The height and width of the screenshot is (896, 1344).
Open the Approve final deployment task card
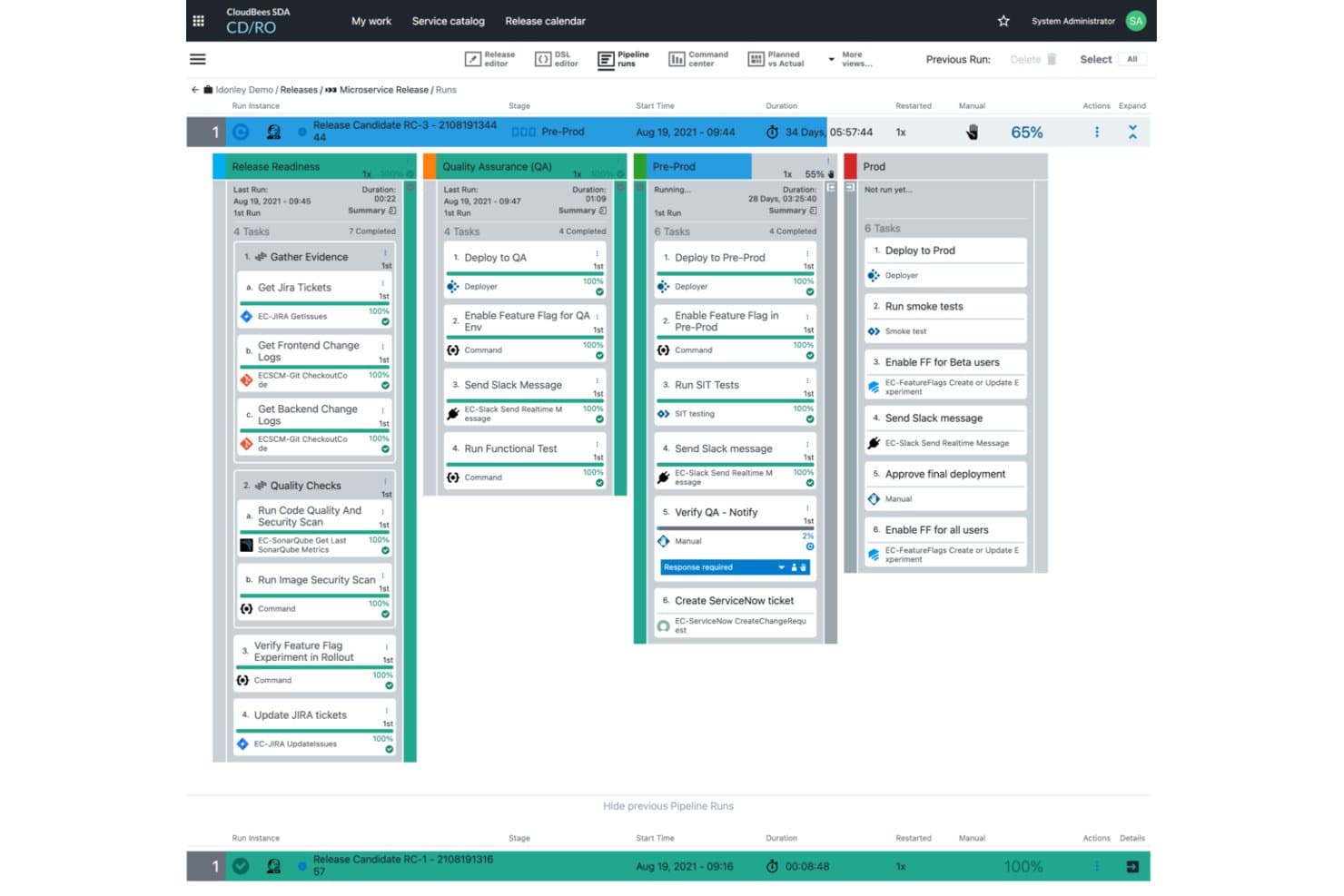pos(945,485)
